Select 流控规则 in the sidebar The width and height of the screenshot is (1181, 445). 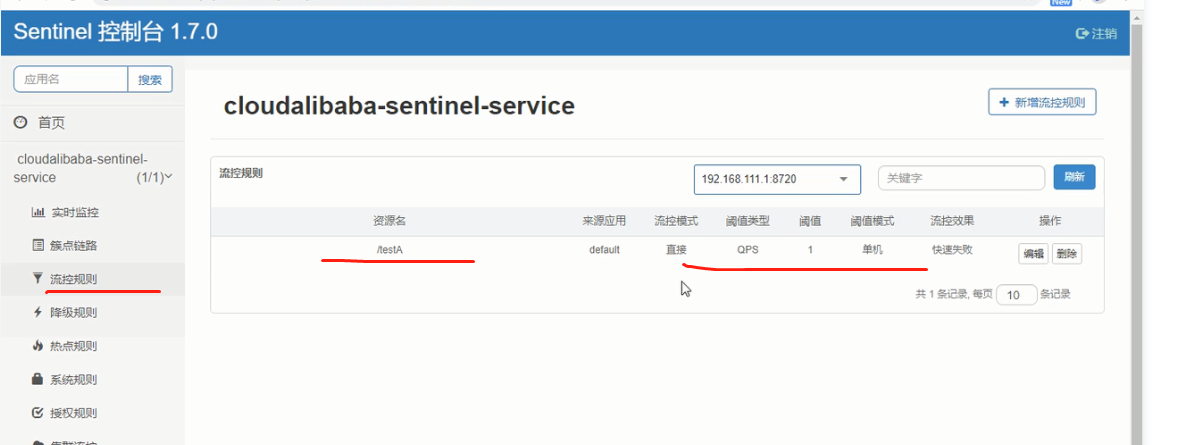(x=73, y=279)
